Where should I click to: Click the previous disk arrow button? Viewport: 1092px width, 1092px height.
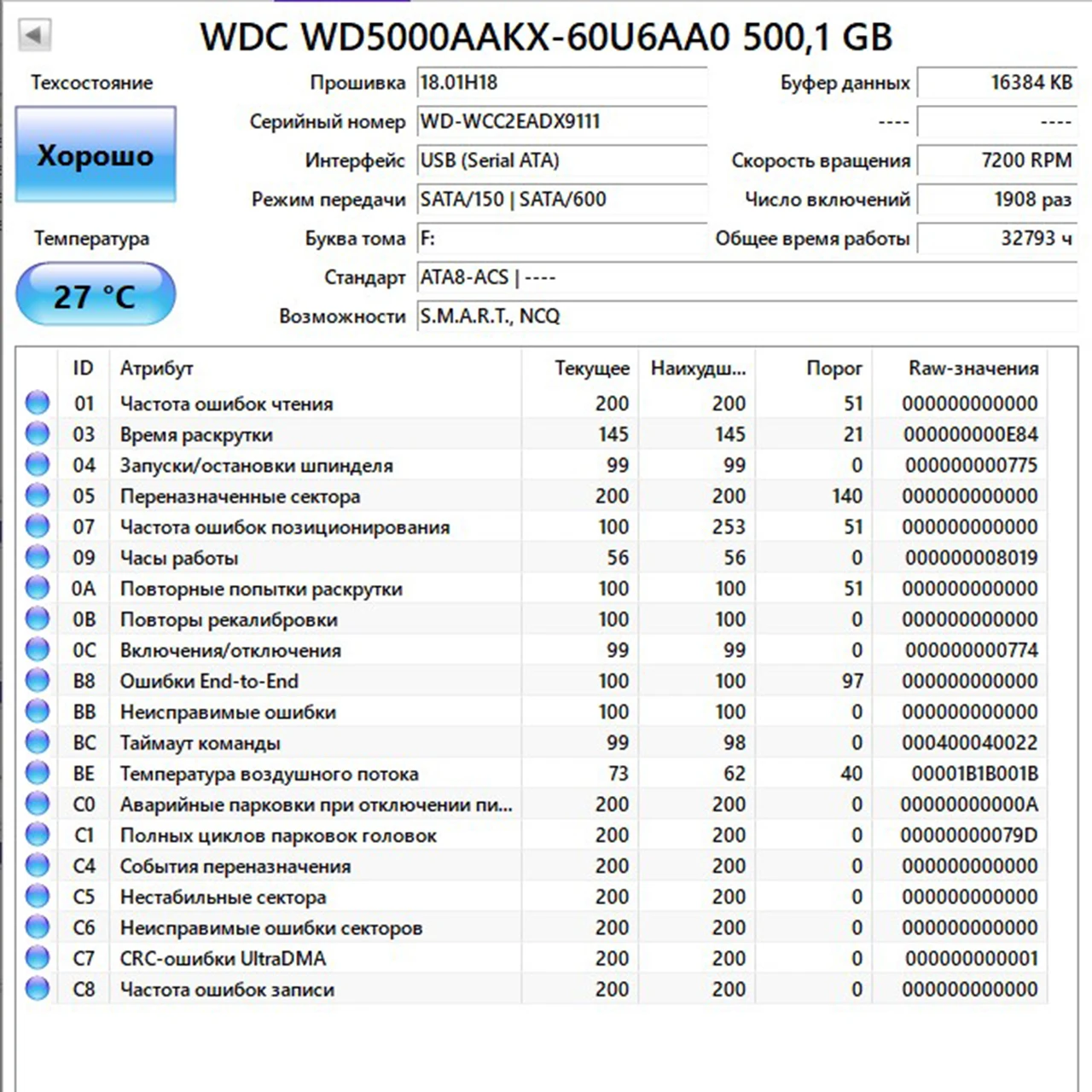[34, 35]
